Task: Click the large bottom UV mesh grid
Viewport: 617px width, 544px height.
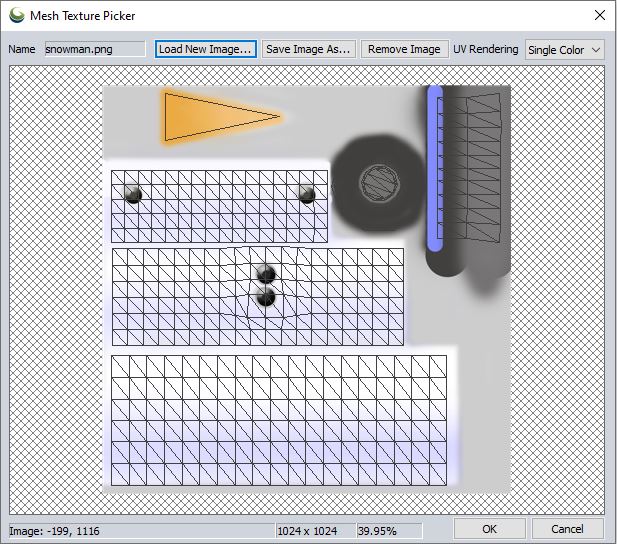Action: [x=278, y=421]
